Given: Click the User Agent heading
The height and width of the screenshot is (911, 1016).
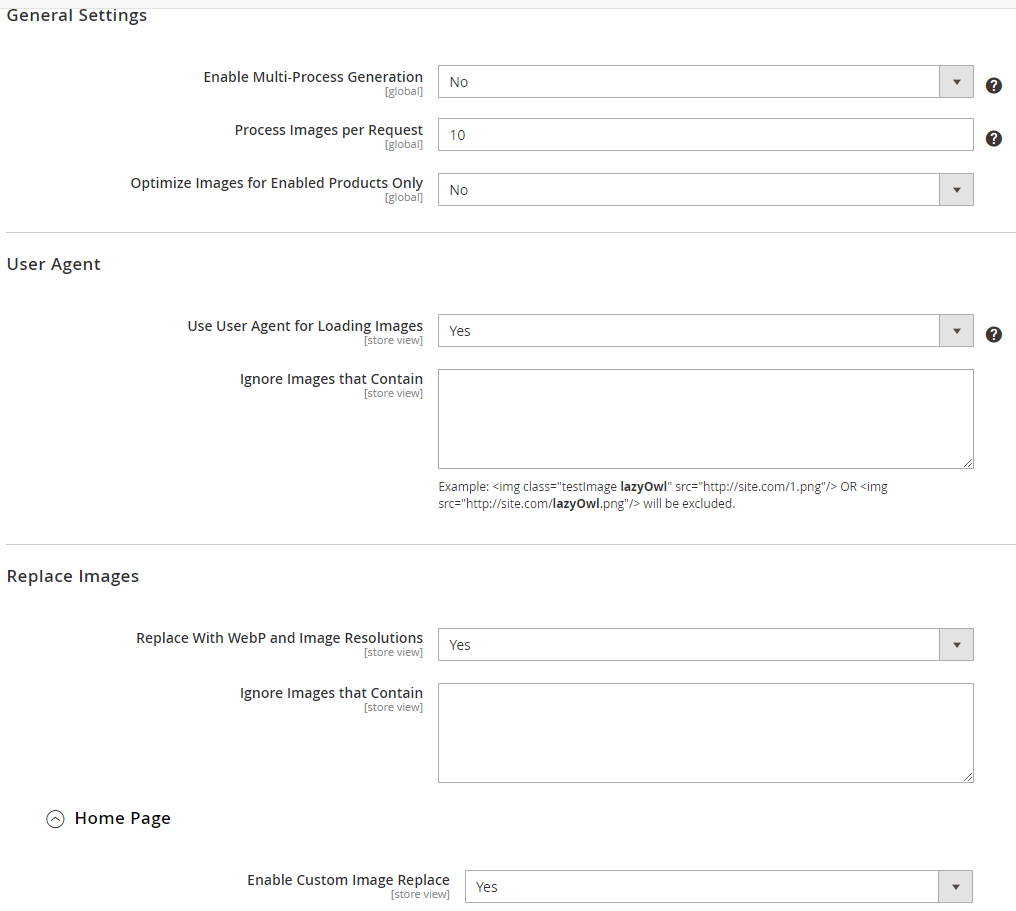Looking at the screenshot, I should (x=53, y=264).
